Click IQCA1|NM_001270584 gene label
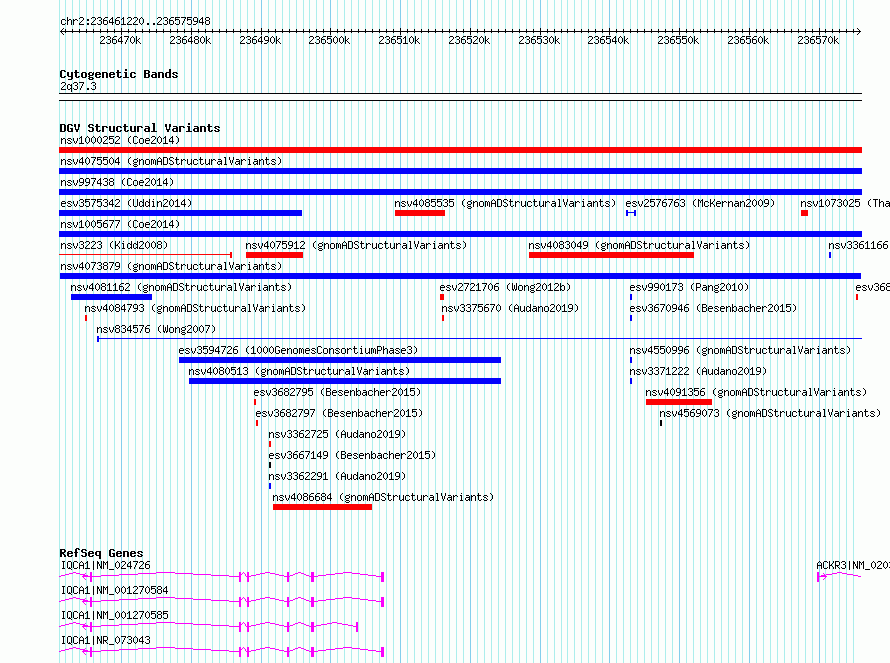 point(115,590)
